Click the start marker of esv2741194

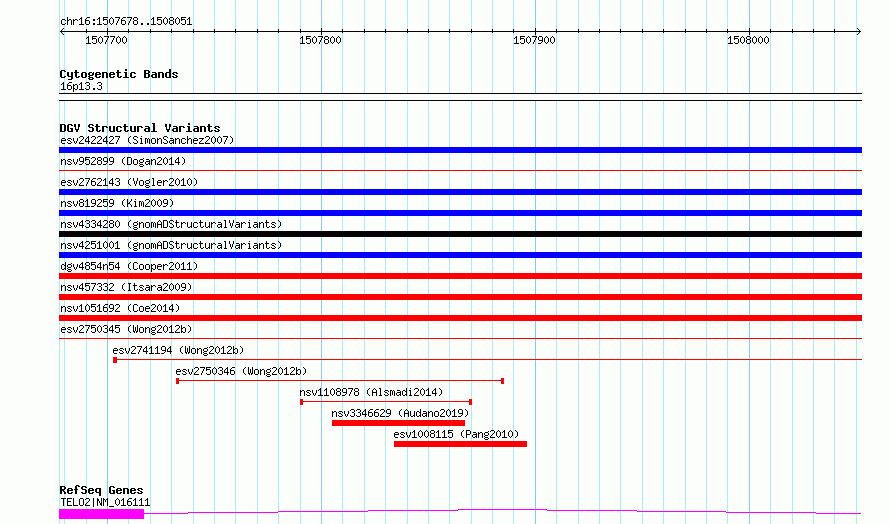click(115, 360)
